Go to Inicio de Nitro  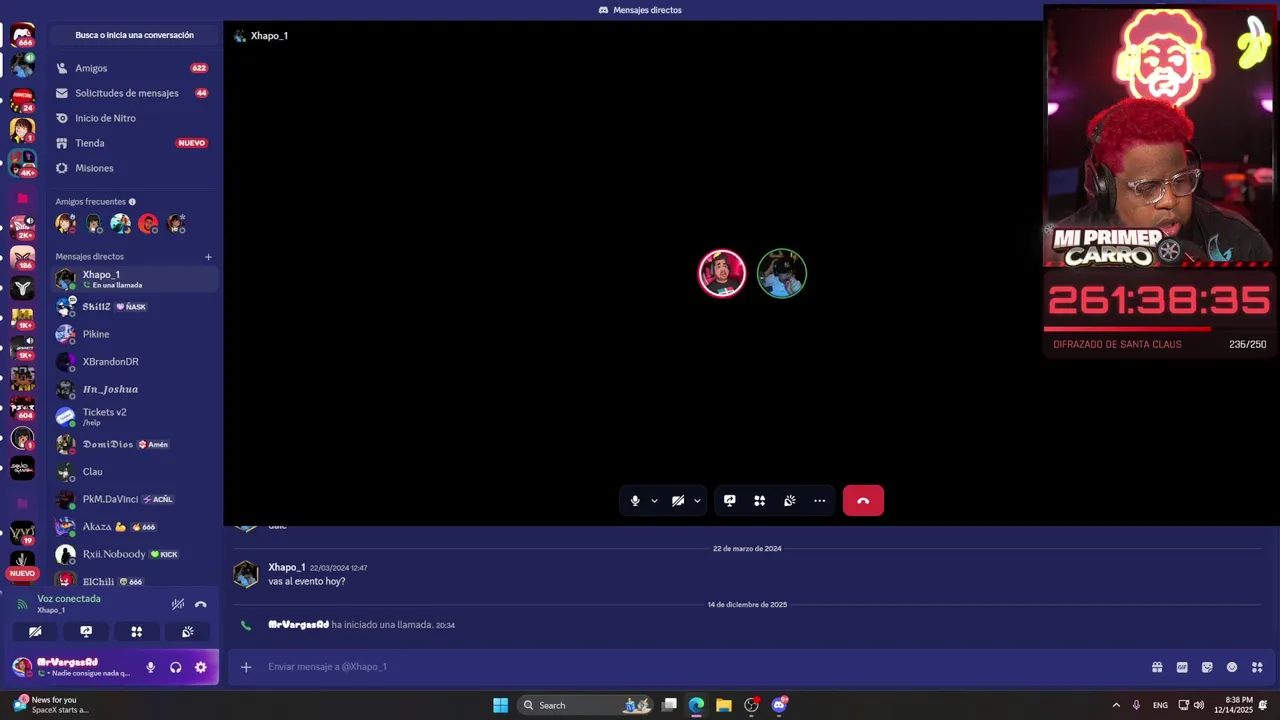[134, 118]
